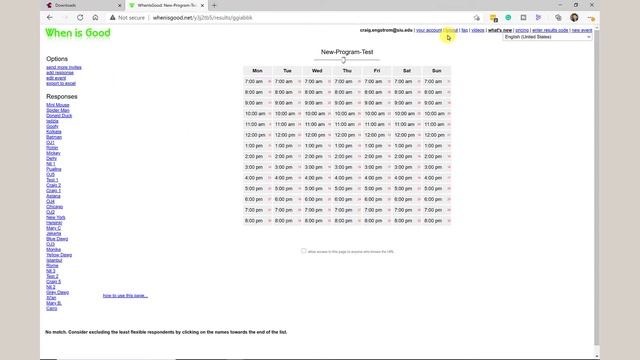Click the red marker beside Mon 8:00 pm
This screenshot has height=360, width=640.
pyautogui.click(x=269, y=221)
